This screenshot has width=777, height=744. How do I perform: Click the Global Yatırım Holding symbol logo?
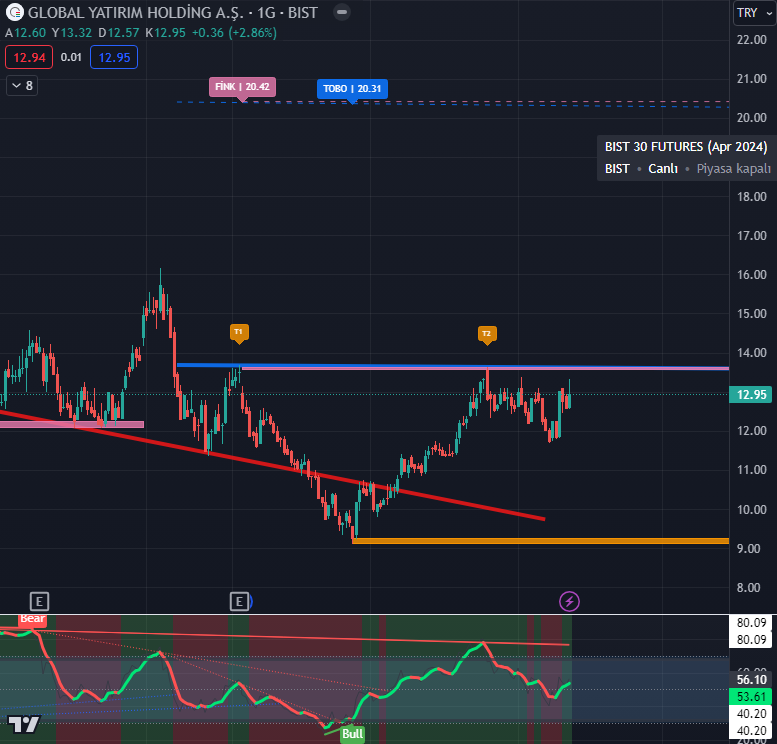pyautogui.click(x=14, y=12)
